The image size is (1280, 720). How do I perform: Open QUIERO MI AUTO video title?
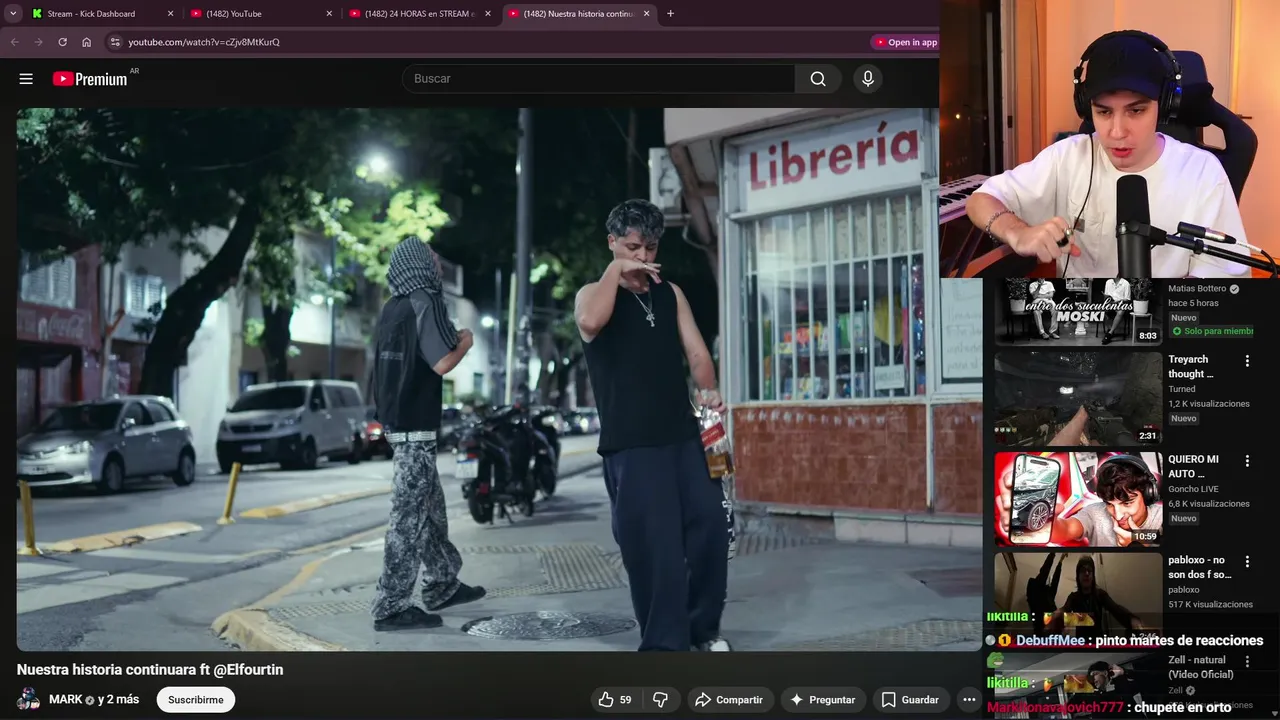pyautogui.click(x=1193, y=467)
